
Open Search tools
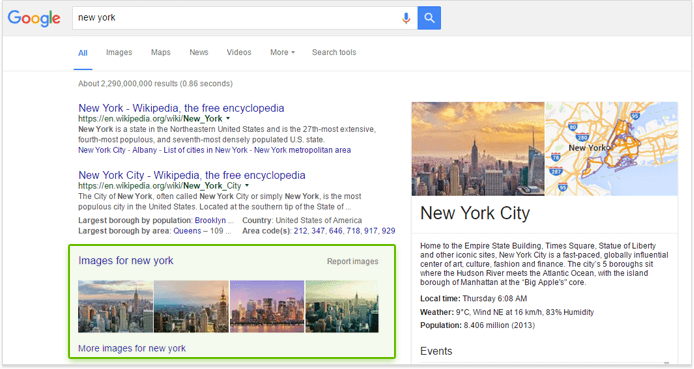pyautogui.click(x=334, y=52)
